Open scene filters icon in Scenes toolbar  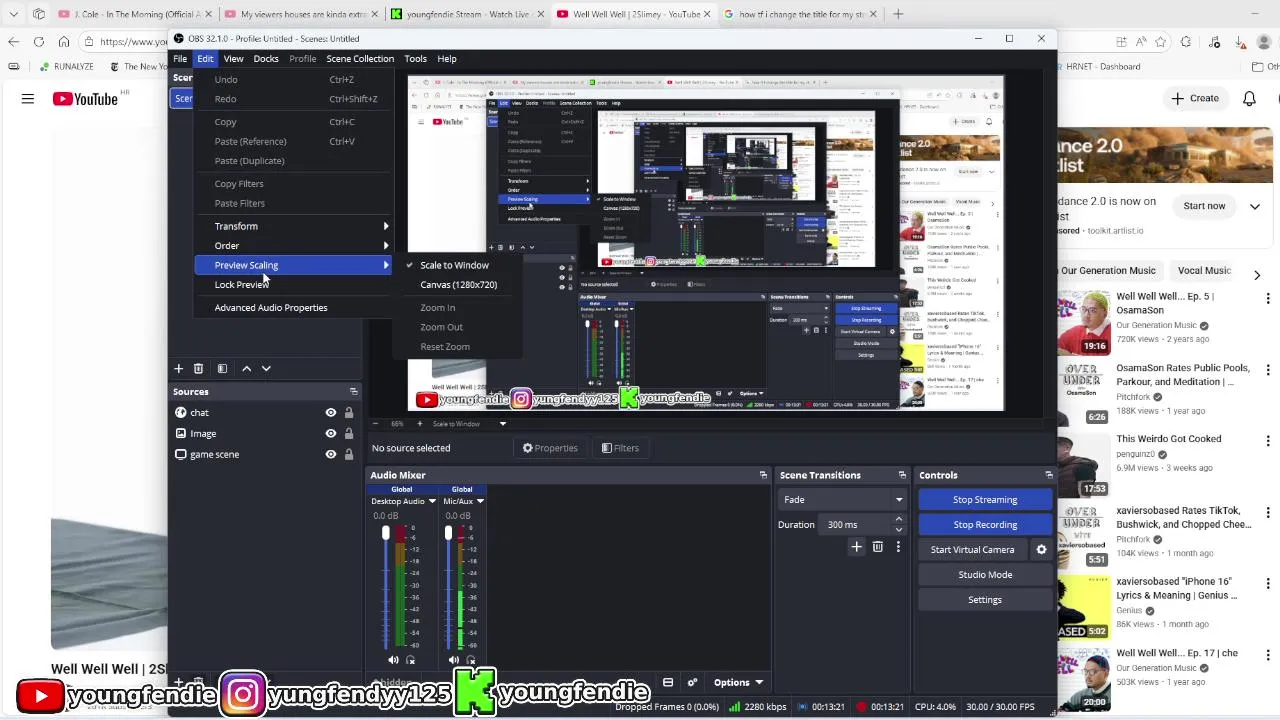[x=222, y=369]
